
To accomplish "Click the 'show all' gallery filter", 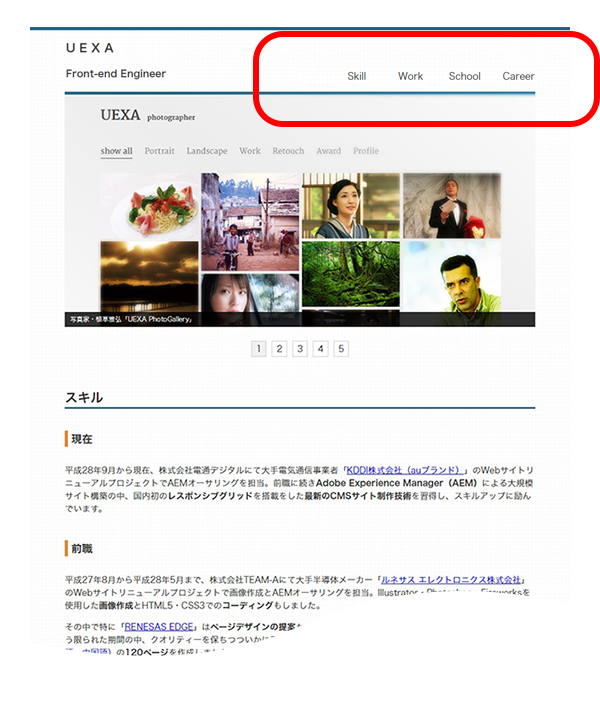I will pos(116,151).
